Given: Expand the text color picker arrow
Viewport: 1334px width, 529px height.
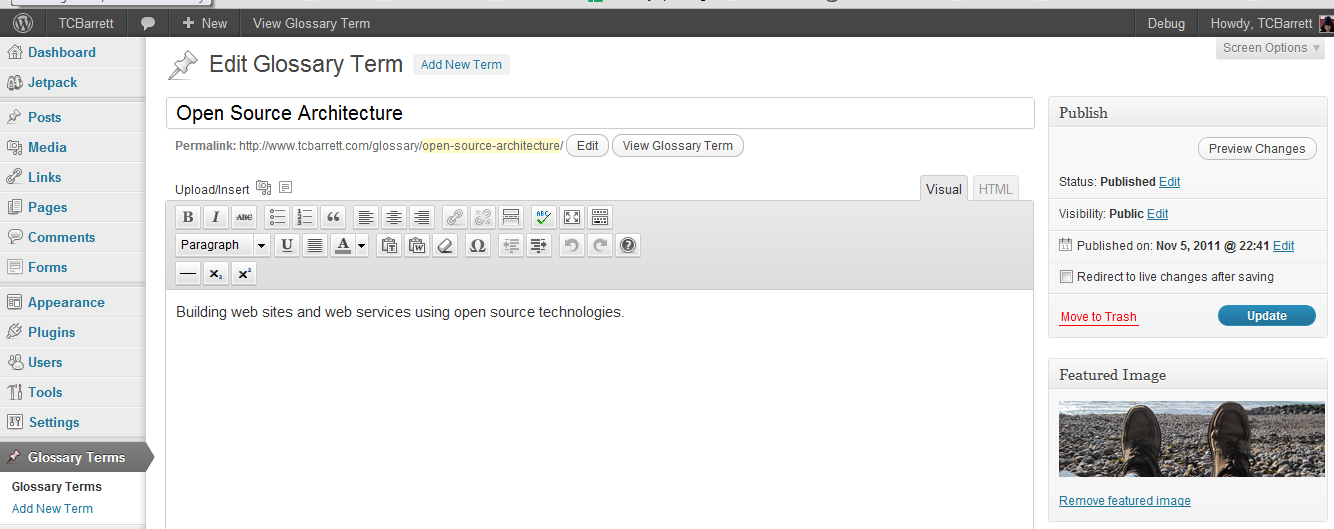Looking at the screenshot, I should coord(361,245).
